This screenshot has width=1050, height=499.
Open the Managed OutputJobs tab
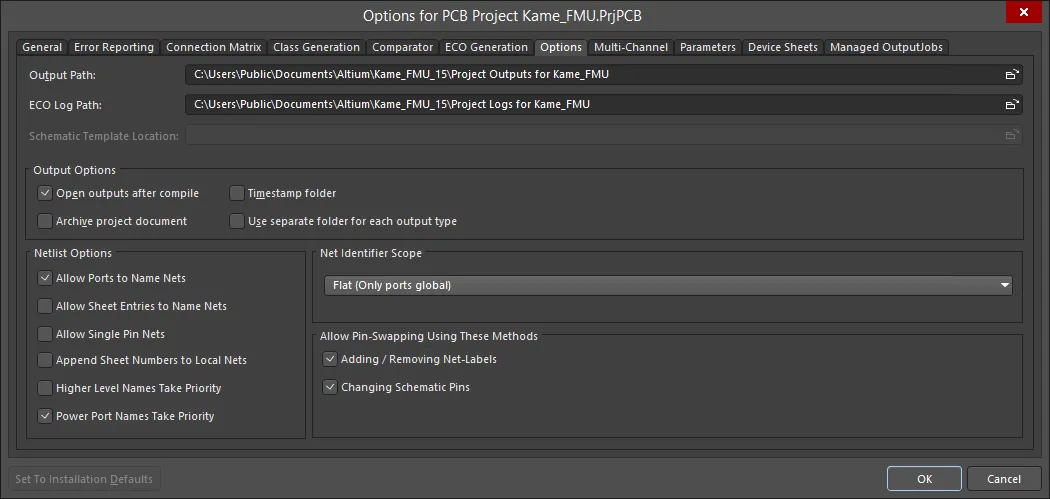[x=887, y=47]
